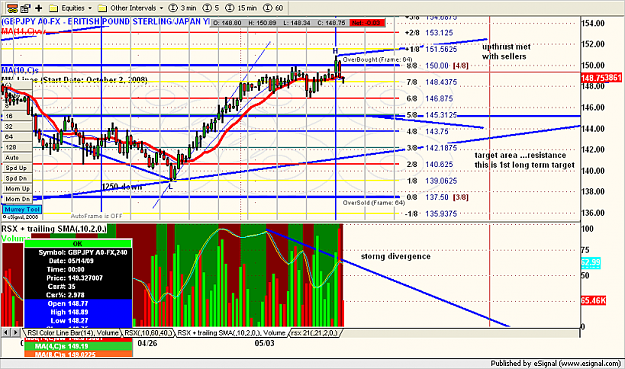Click the OverSold (Frame: 64) label
Viewport: 625px width, 369px height.
click(x=374, y=203)
